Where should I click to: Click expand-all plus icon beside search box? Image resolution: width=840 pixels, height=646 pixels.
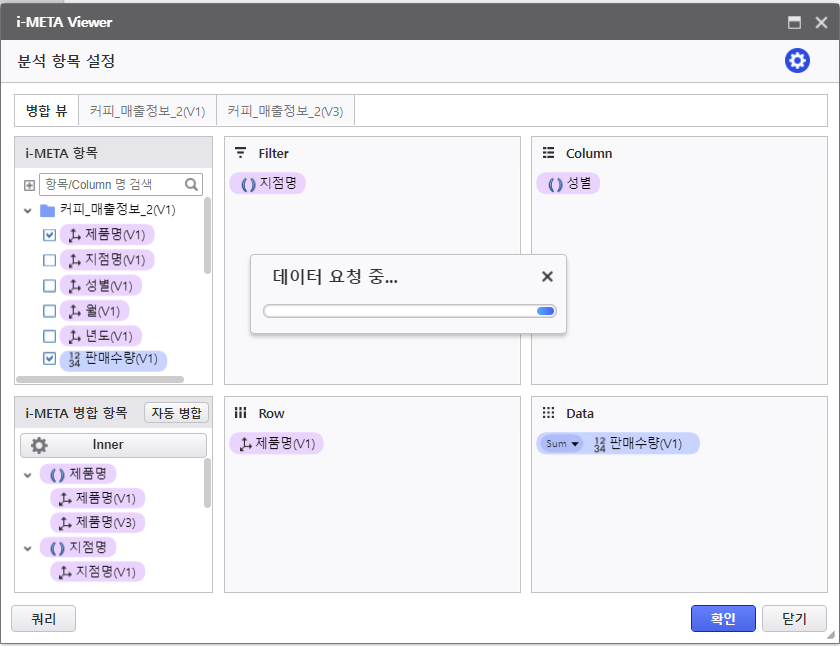[x=29, y=185]
